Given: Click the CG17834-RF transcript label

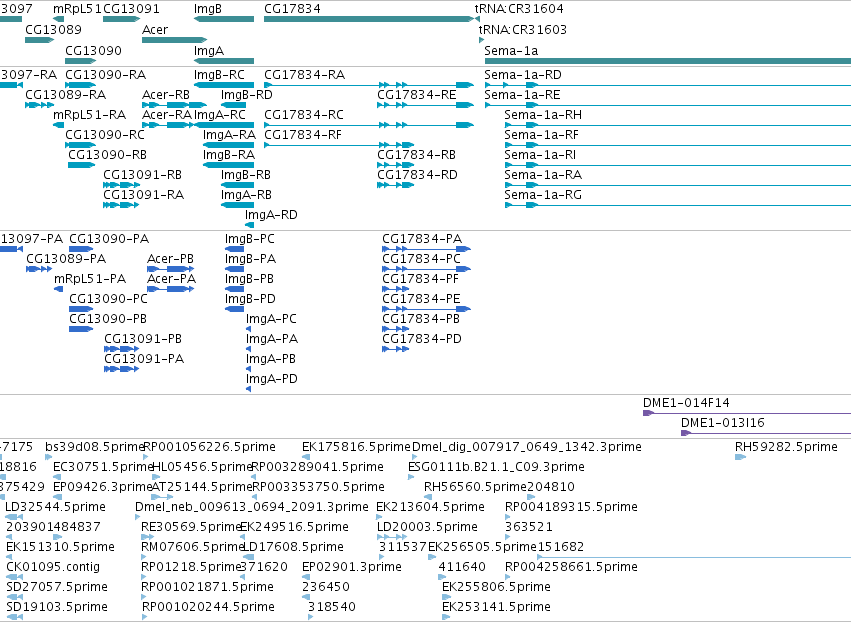Looking at the screenshot, I should [x=303, y=135].
